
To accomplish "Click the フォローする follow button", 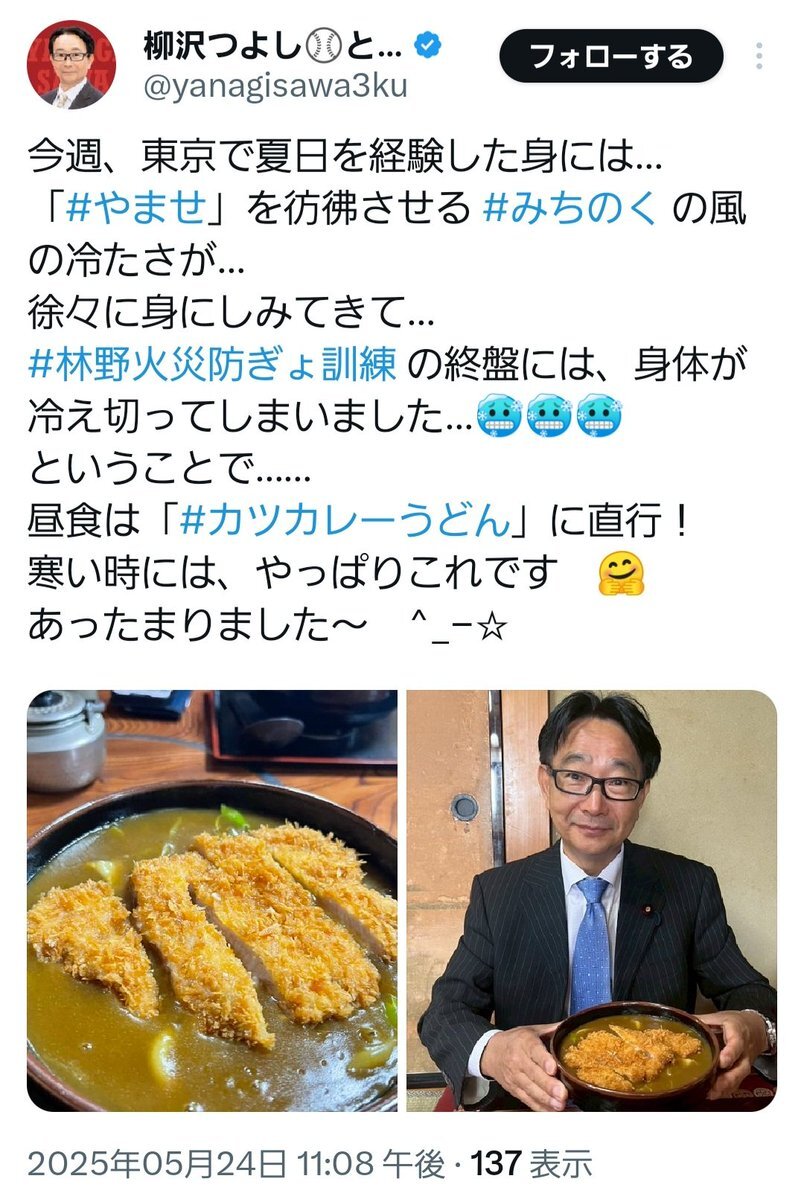I will click(610, 56).
